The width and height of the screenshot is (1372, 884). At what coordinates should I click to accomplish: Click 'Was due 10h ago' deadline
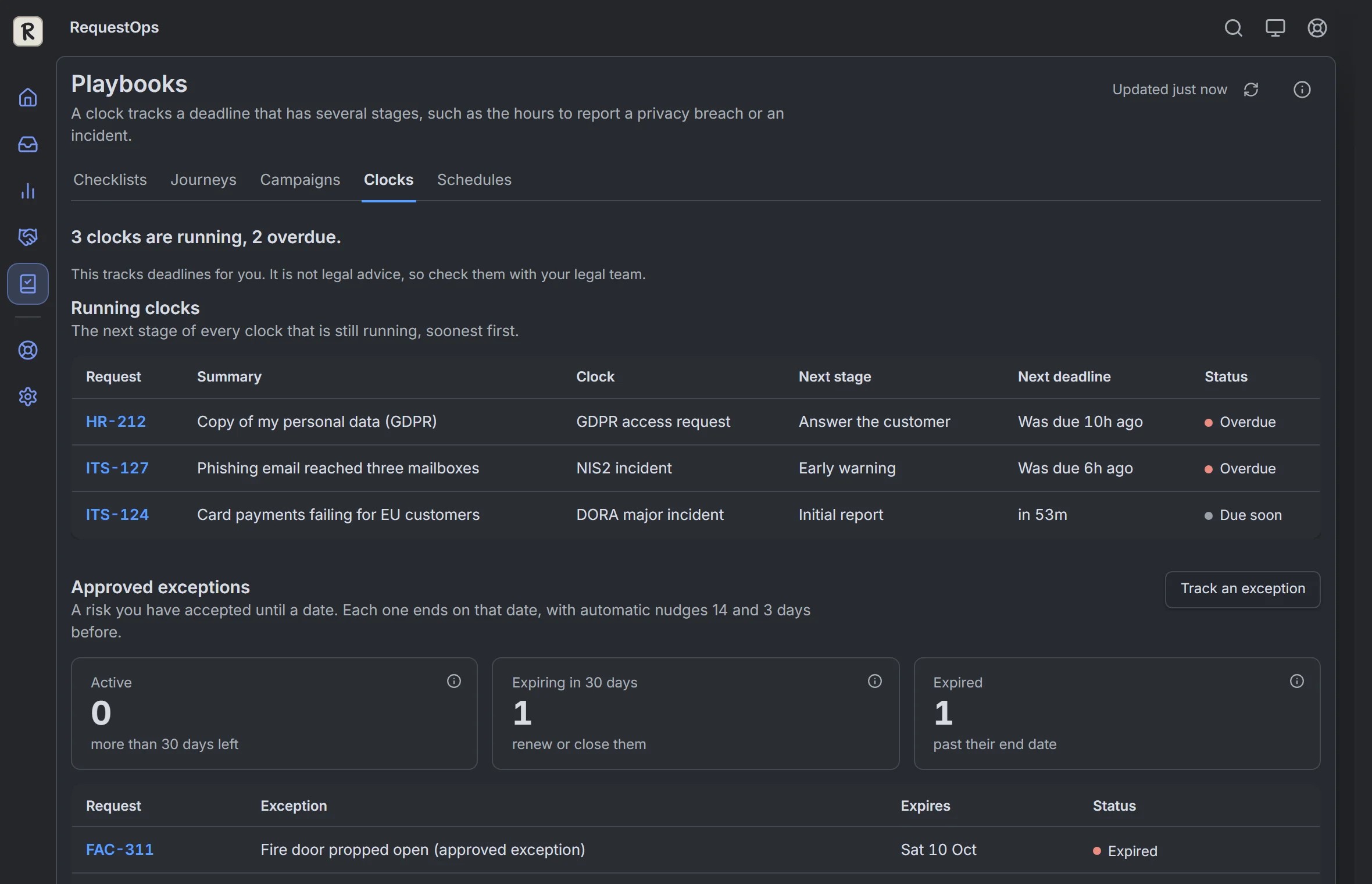click(1080, 422)
